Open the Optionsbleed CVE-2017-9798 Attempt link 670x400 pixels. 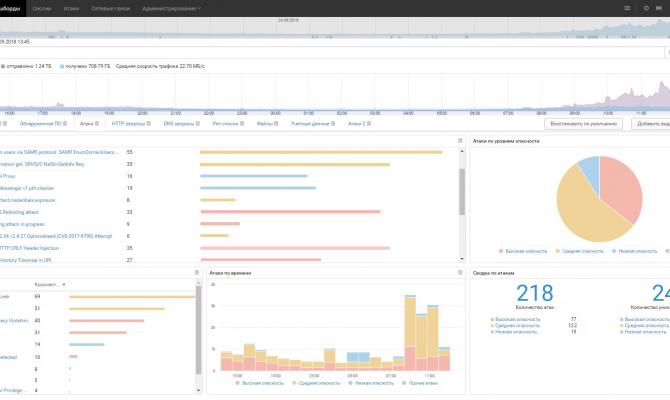point(56,236)
